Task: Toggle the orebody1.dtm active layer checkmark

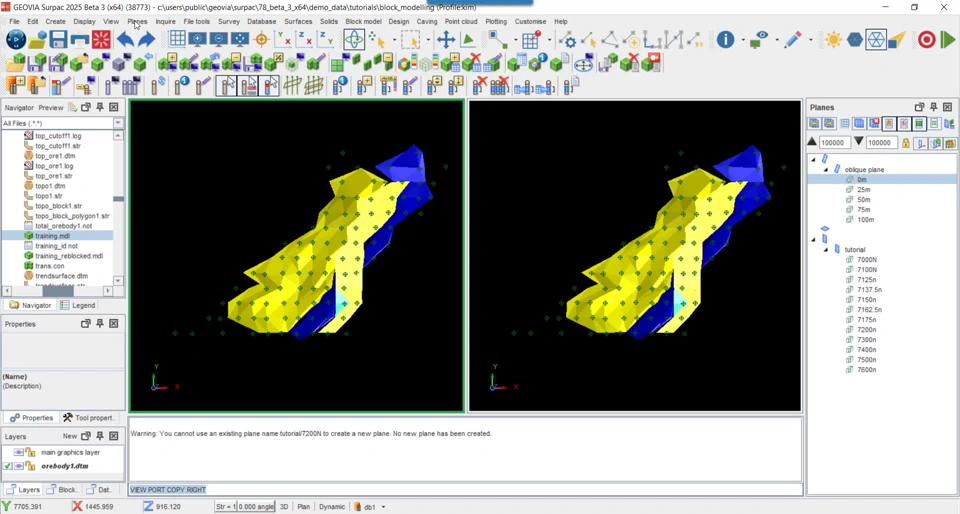Action: pos(7,466)
